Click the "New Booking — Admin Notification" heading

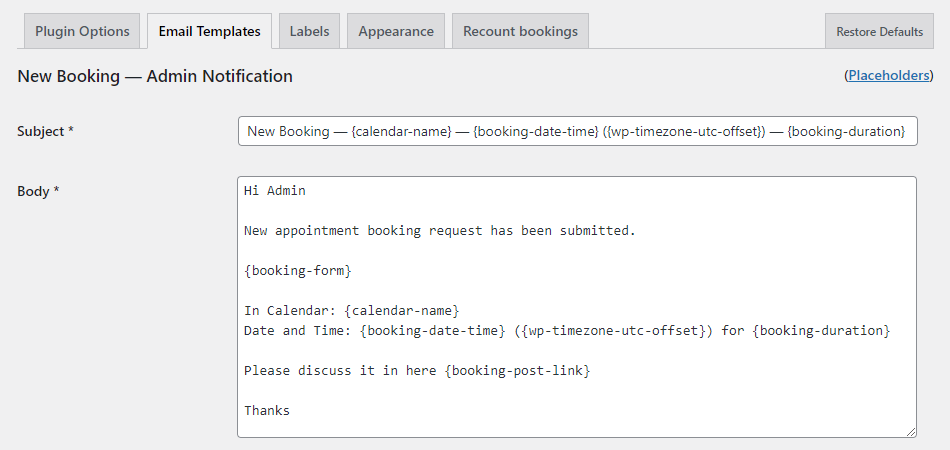click(155, 76)
